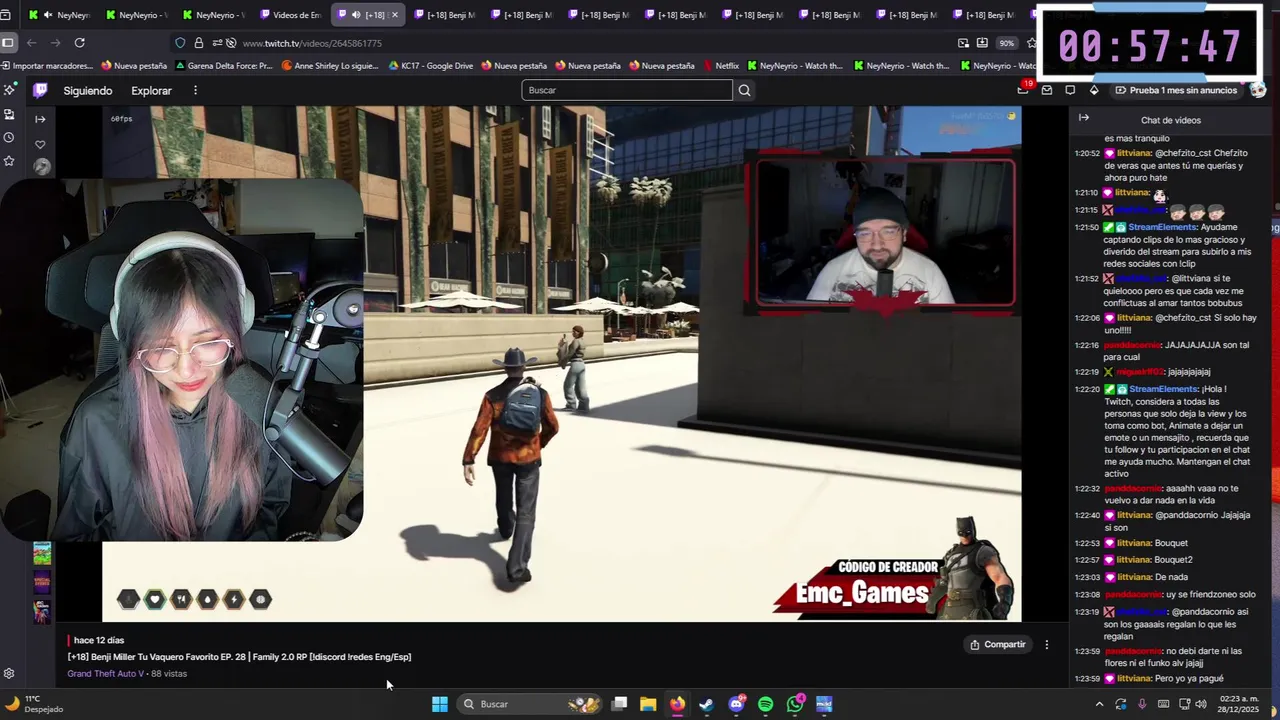The height and width of the screenshot is (720, 1280).
Task: Click the tracking protection shield icon
Action: coord(180,43)
